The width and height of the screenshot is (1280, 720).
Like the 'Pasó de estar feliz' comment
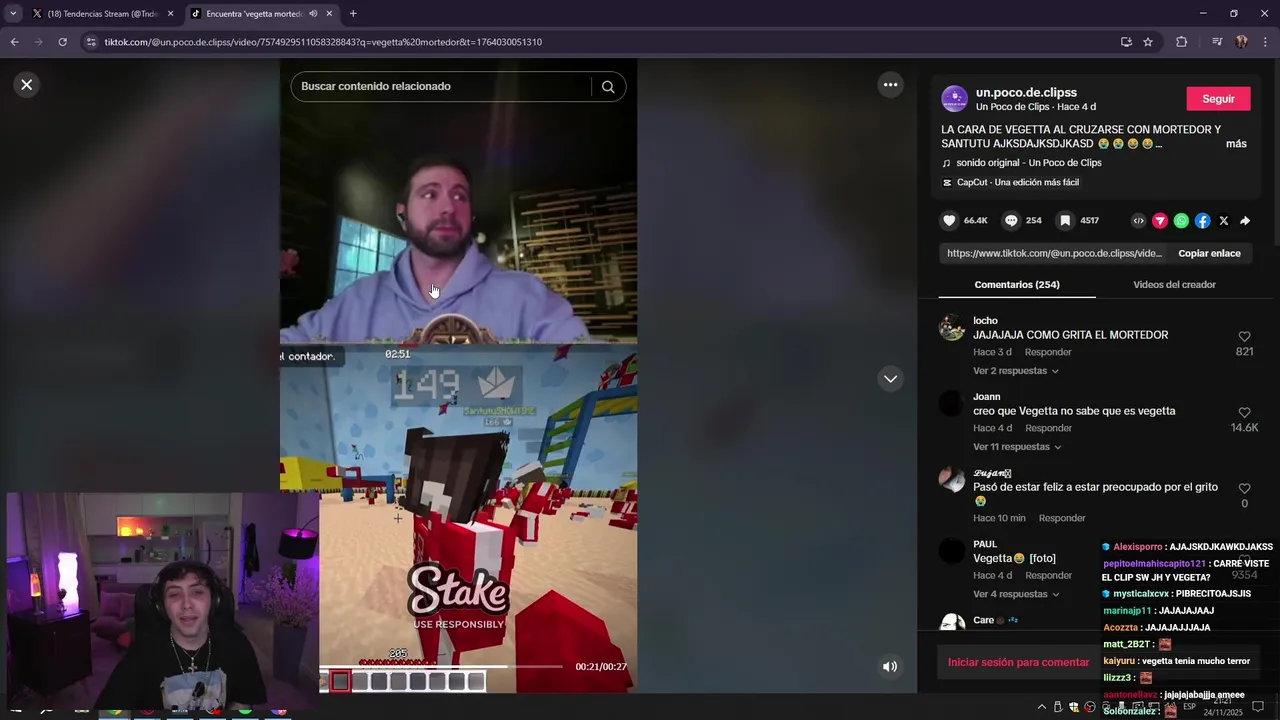(x=1244, y=489)
